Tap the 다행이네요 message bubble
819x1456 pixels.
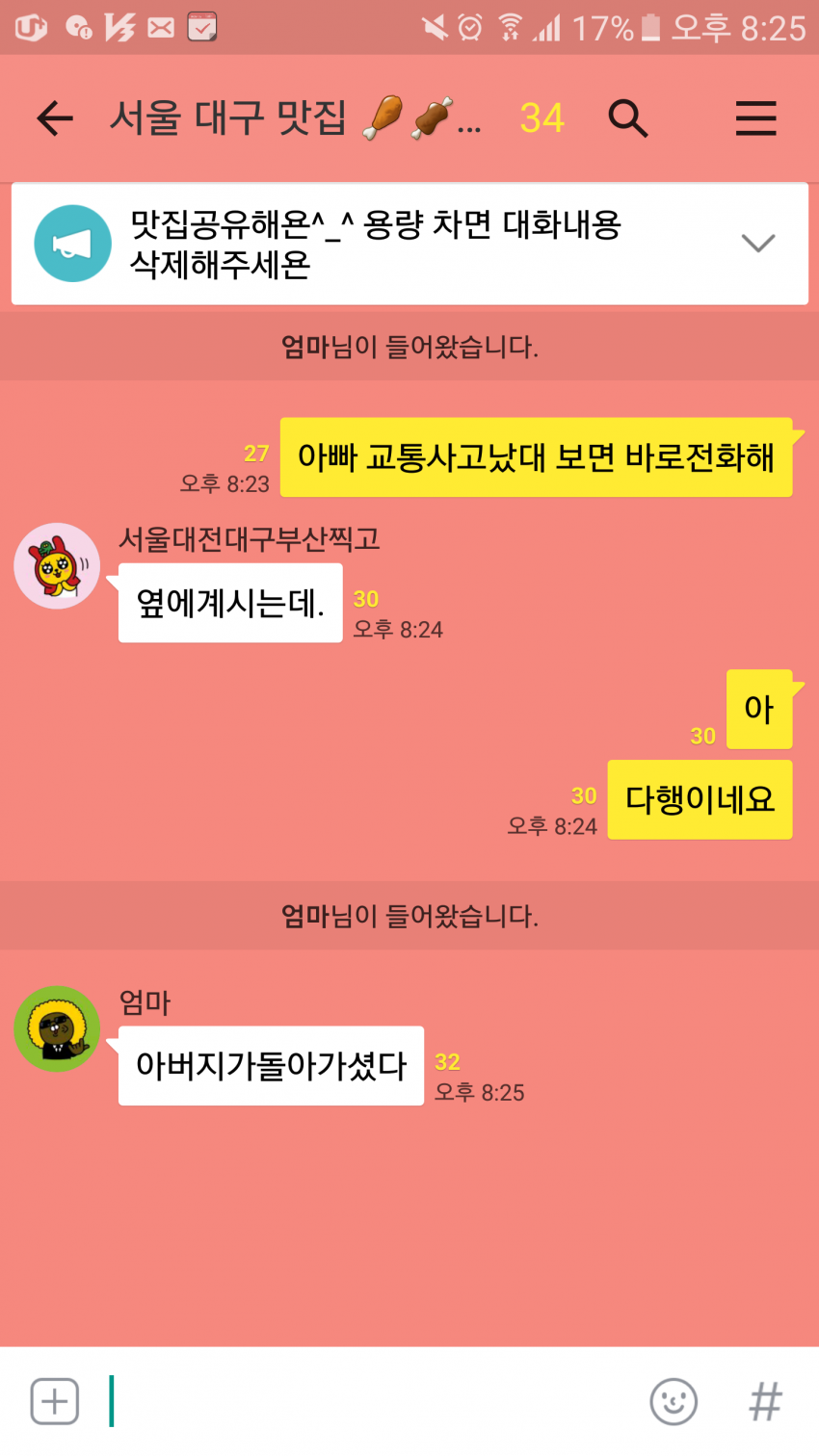coord(700,799)
